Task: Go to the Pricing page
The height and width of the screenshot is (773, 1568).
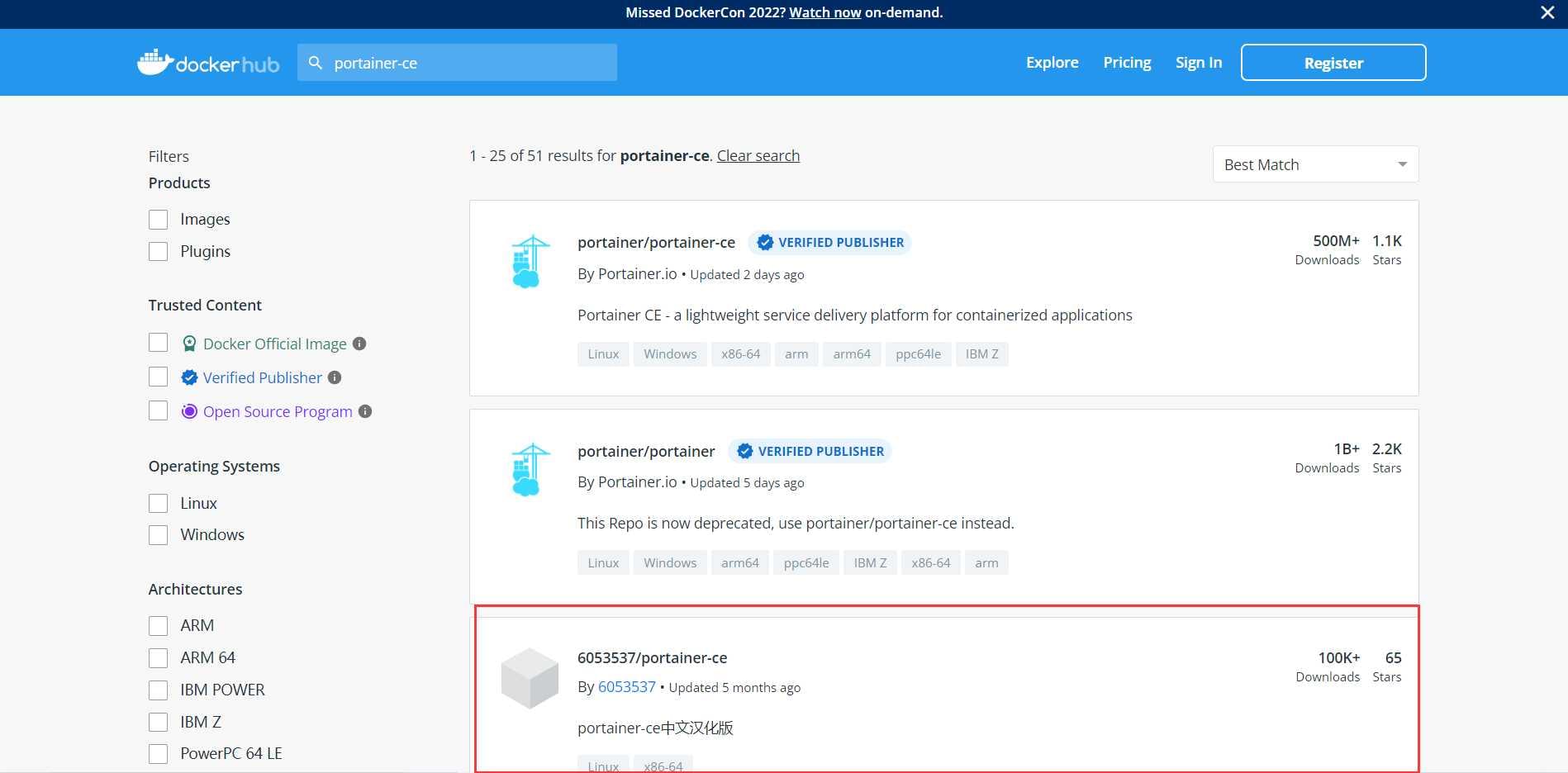Action: coord(1127,63)
